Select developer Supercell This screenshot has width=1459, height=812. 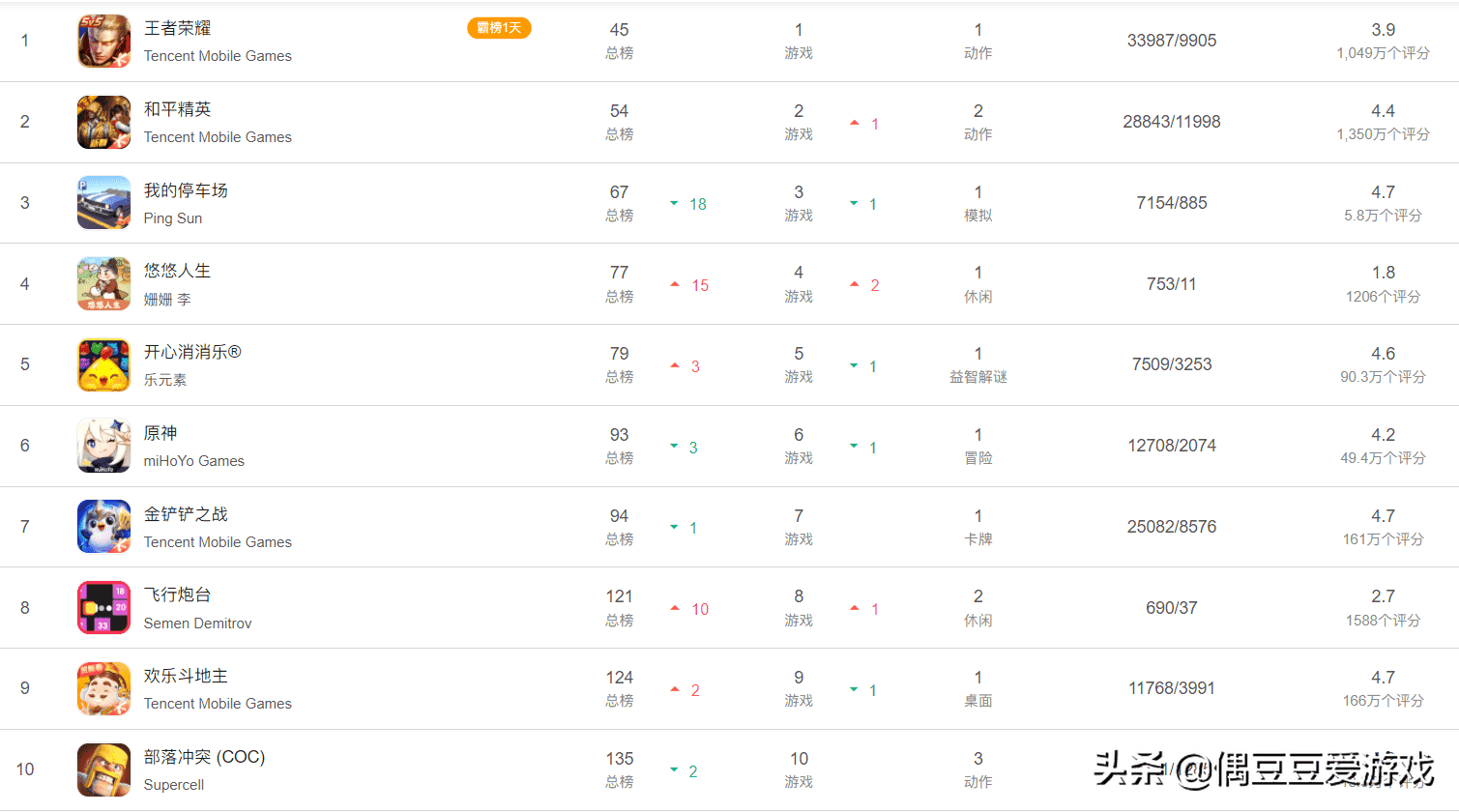(174, 785)
